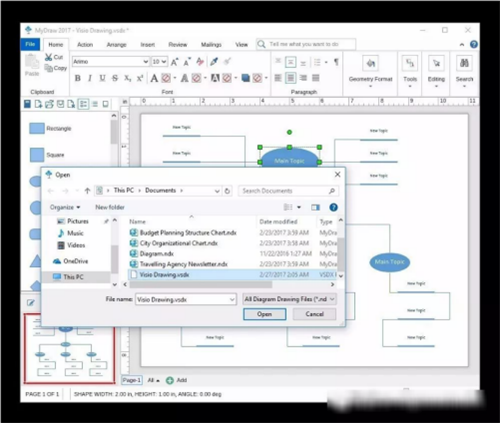The image size is (500, 423).
Task: Click the refresh icon beside the address bar
Action: [x=227, y=191]
